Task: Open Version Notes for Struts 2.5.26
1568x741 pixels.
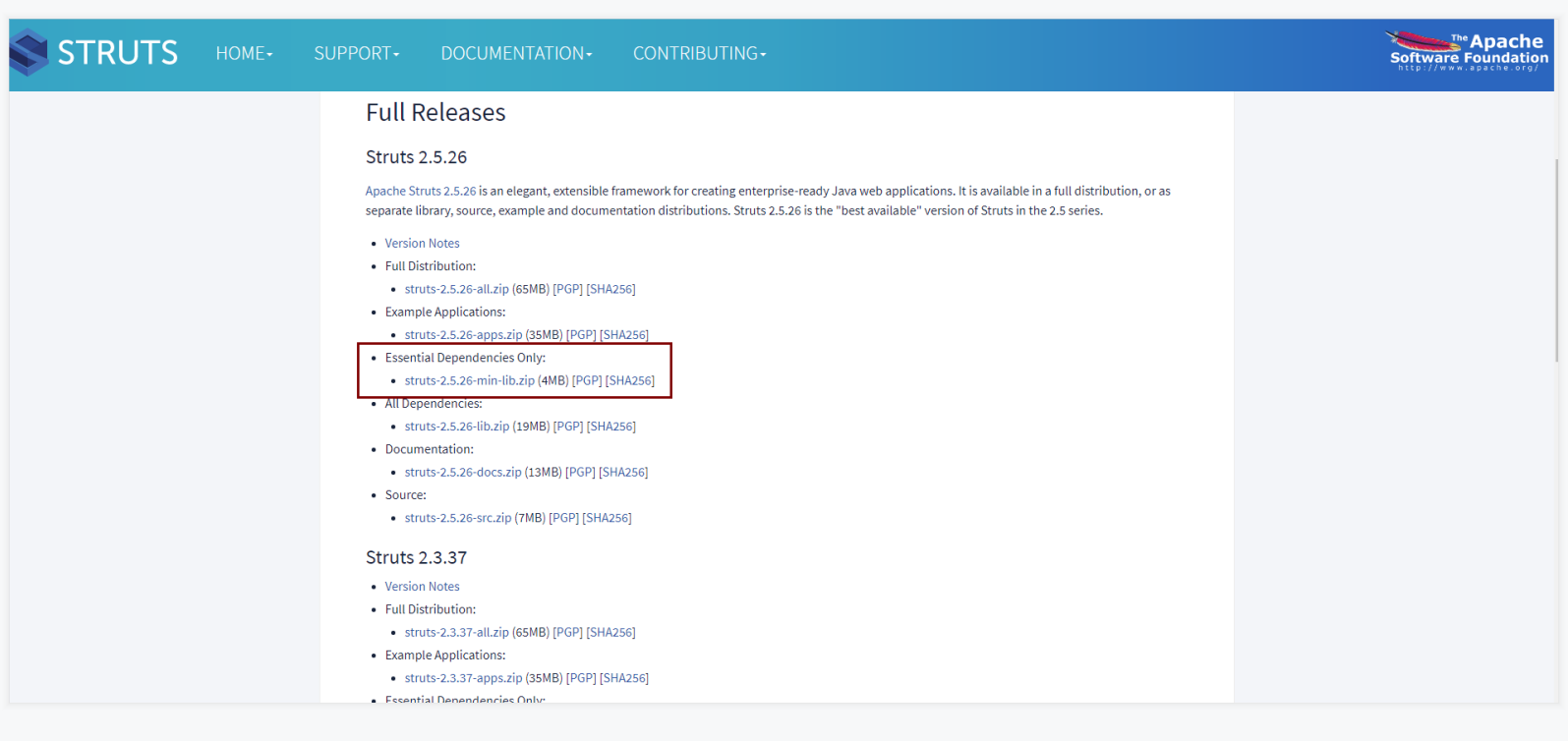Action: point(422,243)
